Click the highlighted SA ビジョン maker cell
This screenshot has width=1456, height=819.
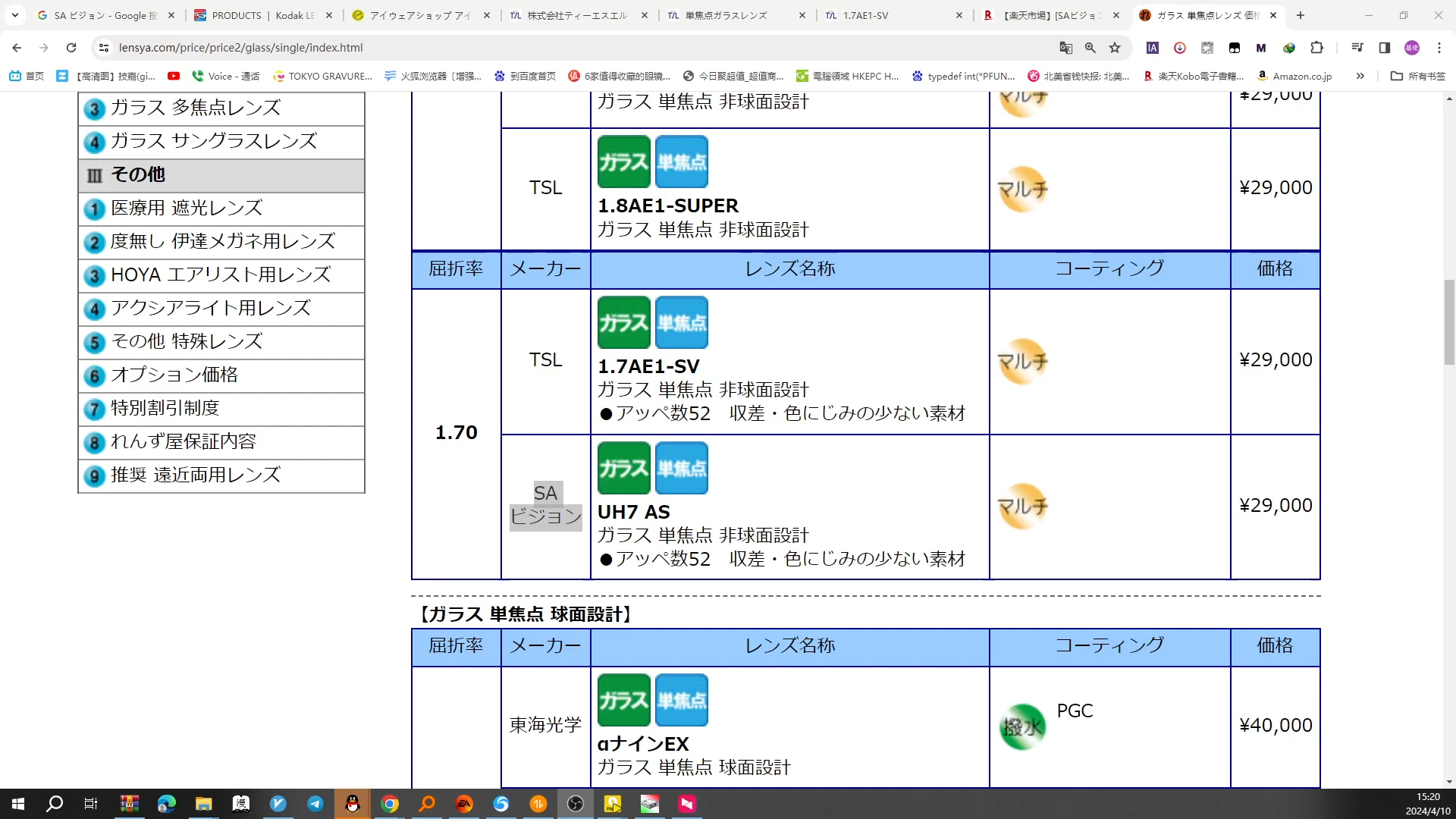pyautogui.click(x=545, y=505)
